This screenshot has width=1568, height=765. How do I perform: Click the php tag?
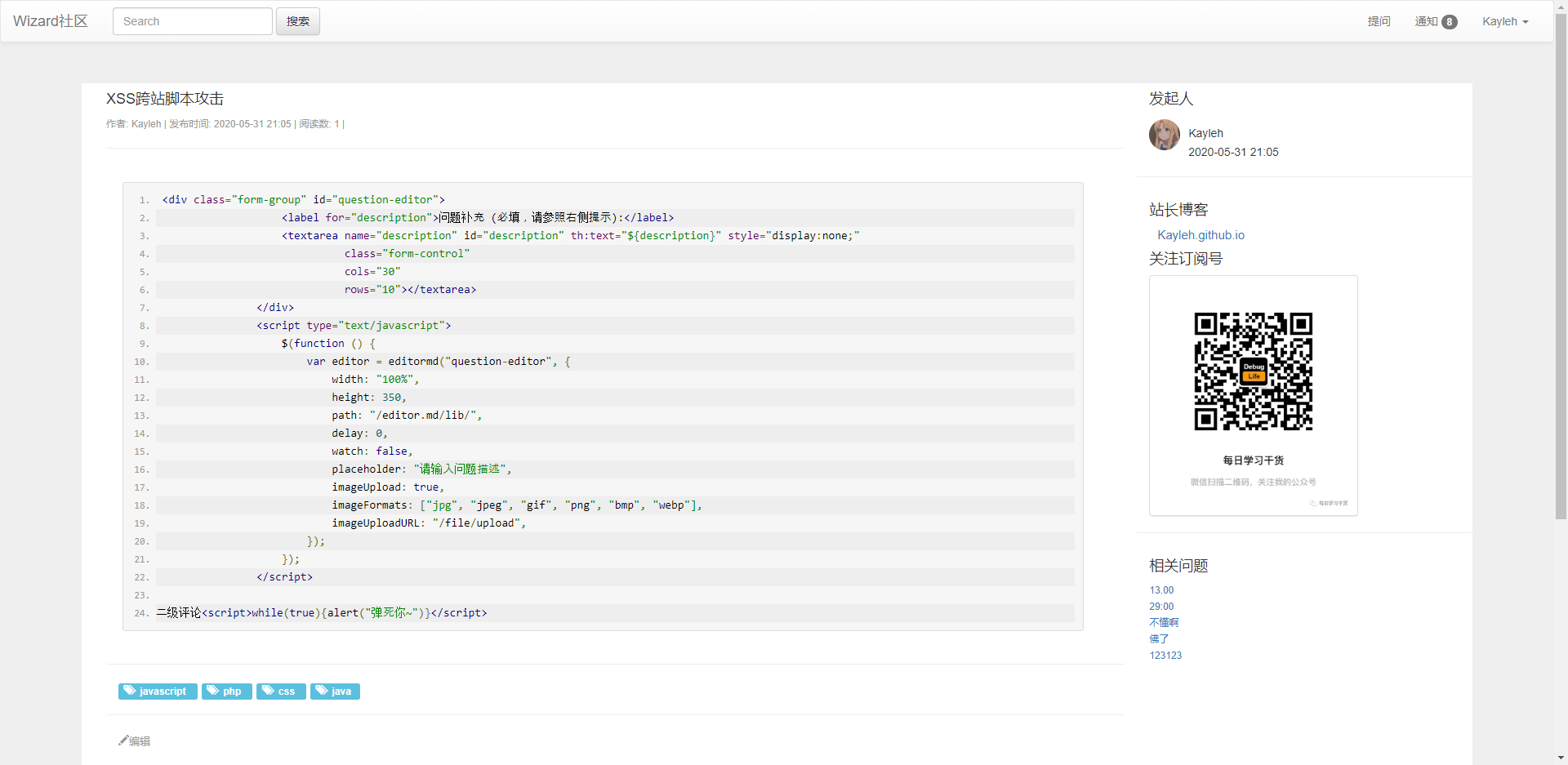[x=227, y=692]
